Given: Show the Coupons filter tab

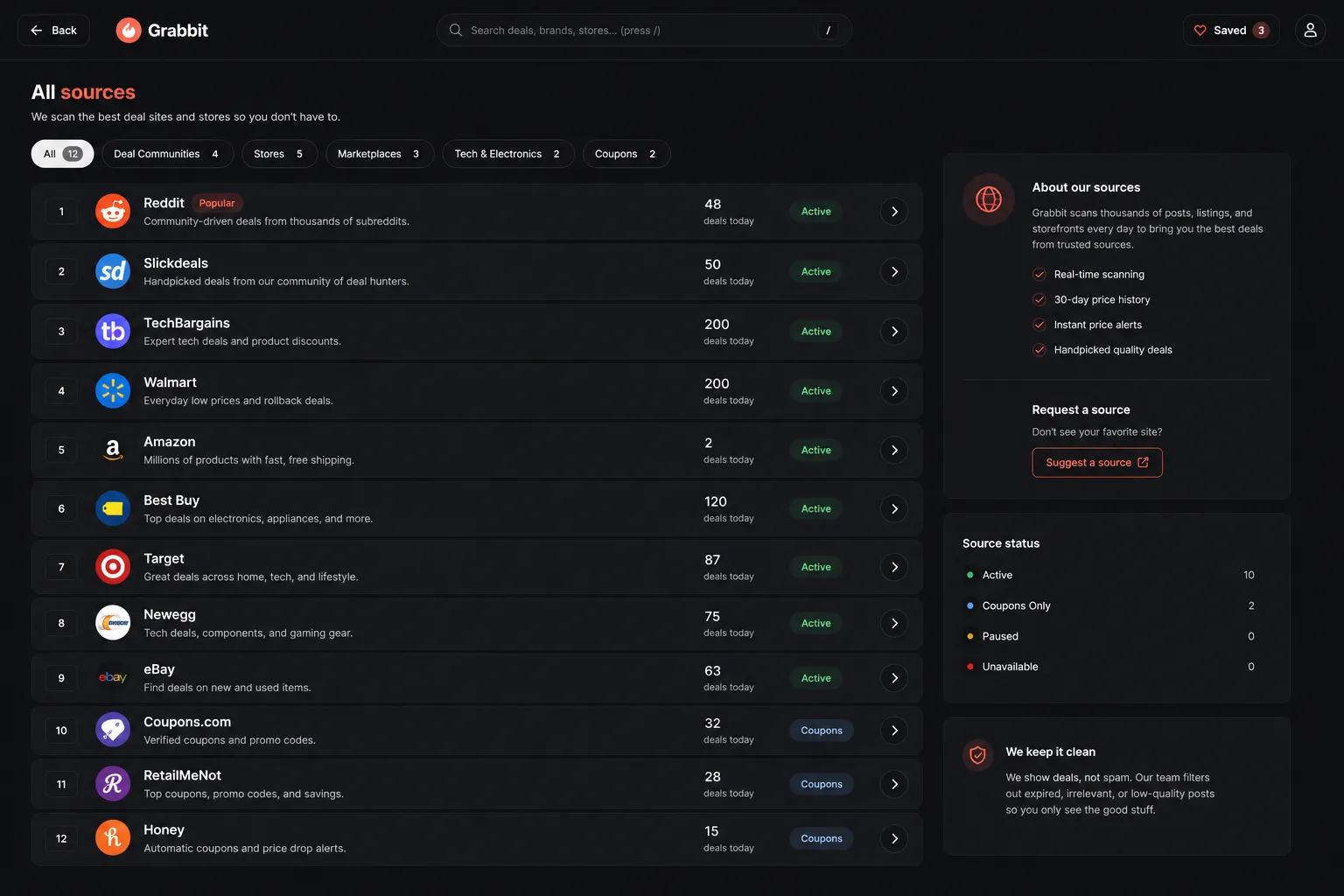Looking at the screenshot, I should (x=626, y=154).
